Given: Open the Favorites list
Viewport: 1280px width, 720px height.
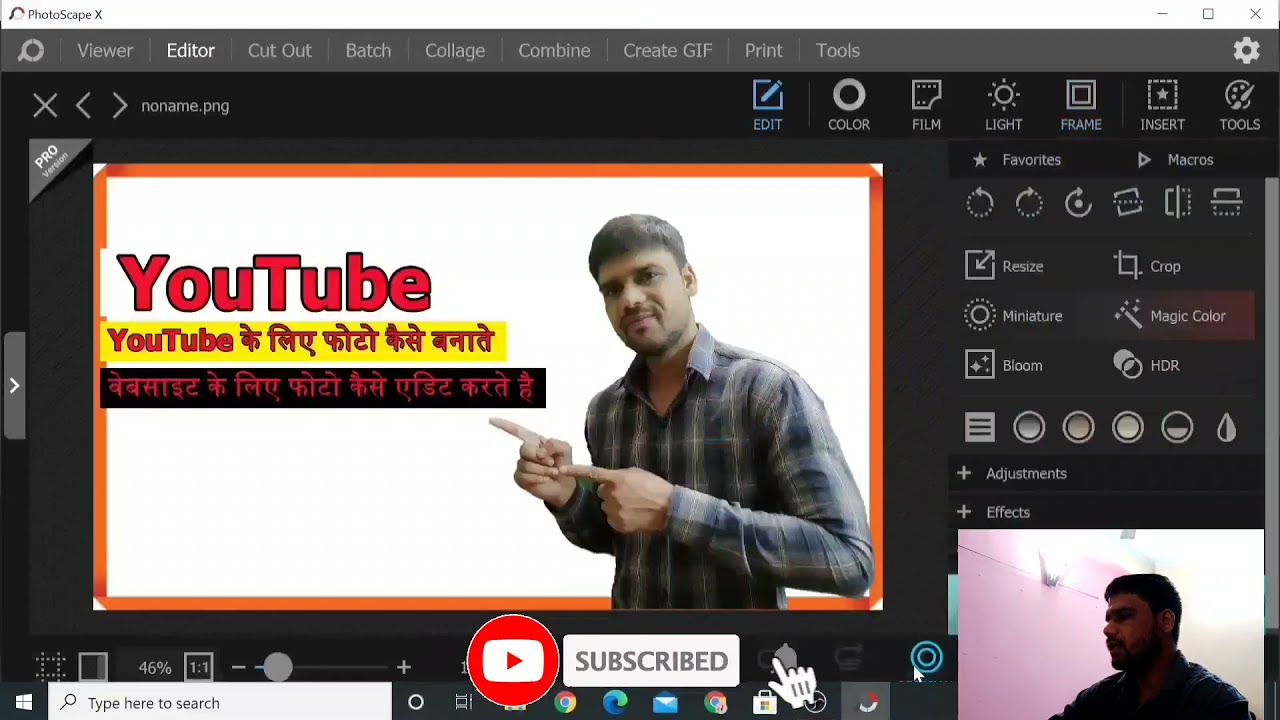Looking at the screenshot, I should point(1016,160).
